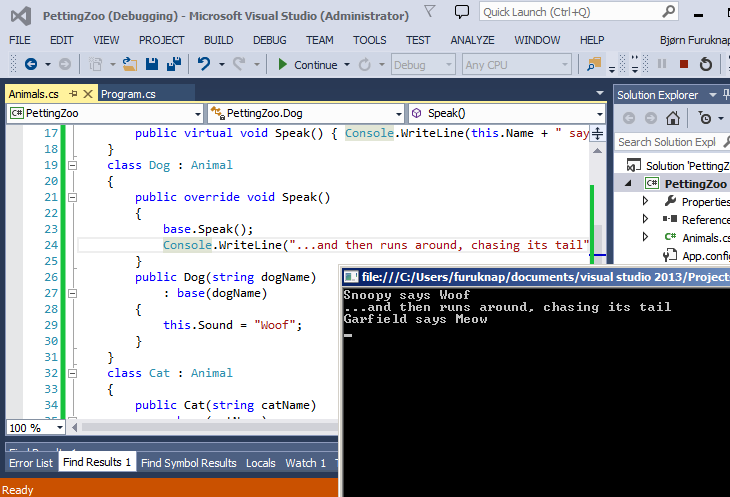Open the BUILD menu

218,40
